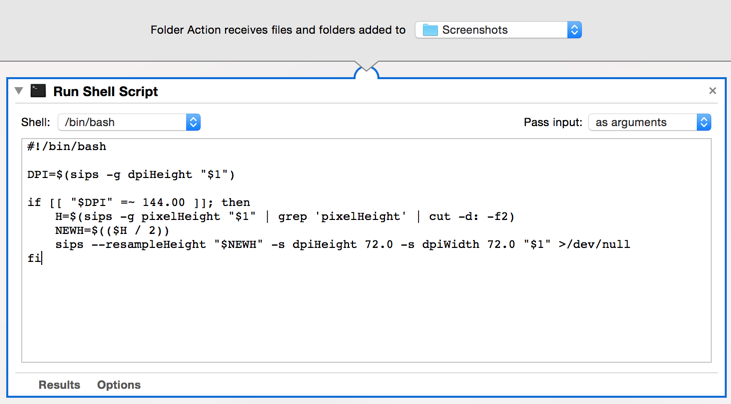Click the Run Shell Script title
This screenshot has height=404, width=731.
click(105, 91)
